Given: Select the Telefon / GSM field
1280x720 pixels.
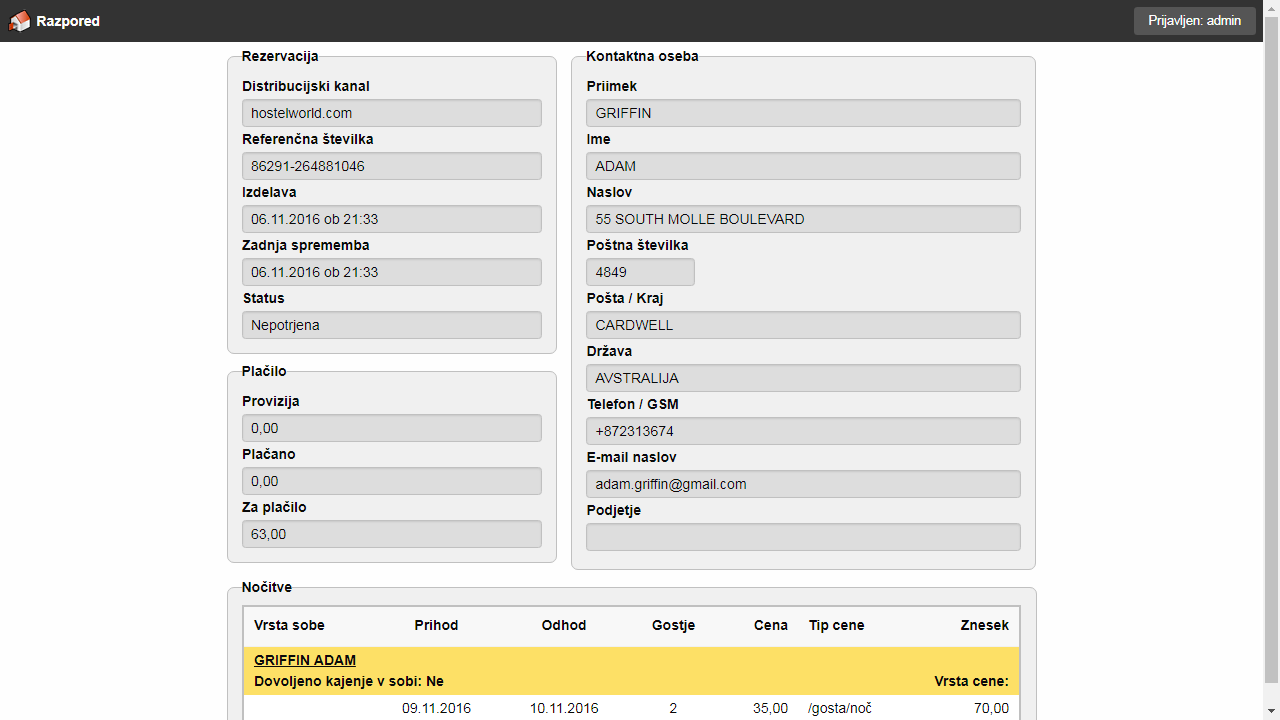Looking at the screenshot, I should tap(802, 431).
